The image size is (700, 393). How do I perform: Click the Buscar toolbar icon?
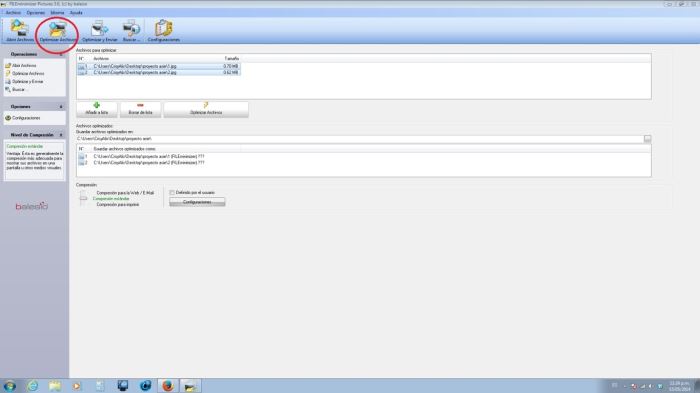click(x=131, y=31)
